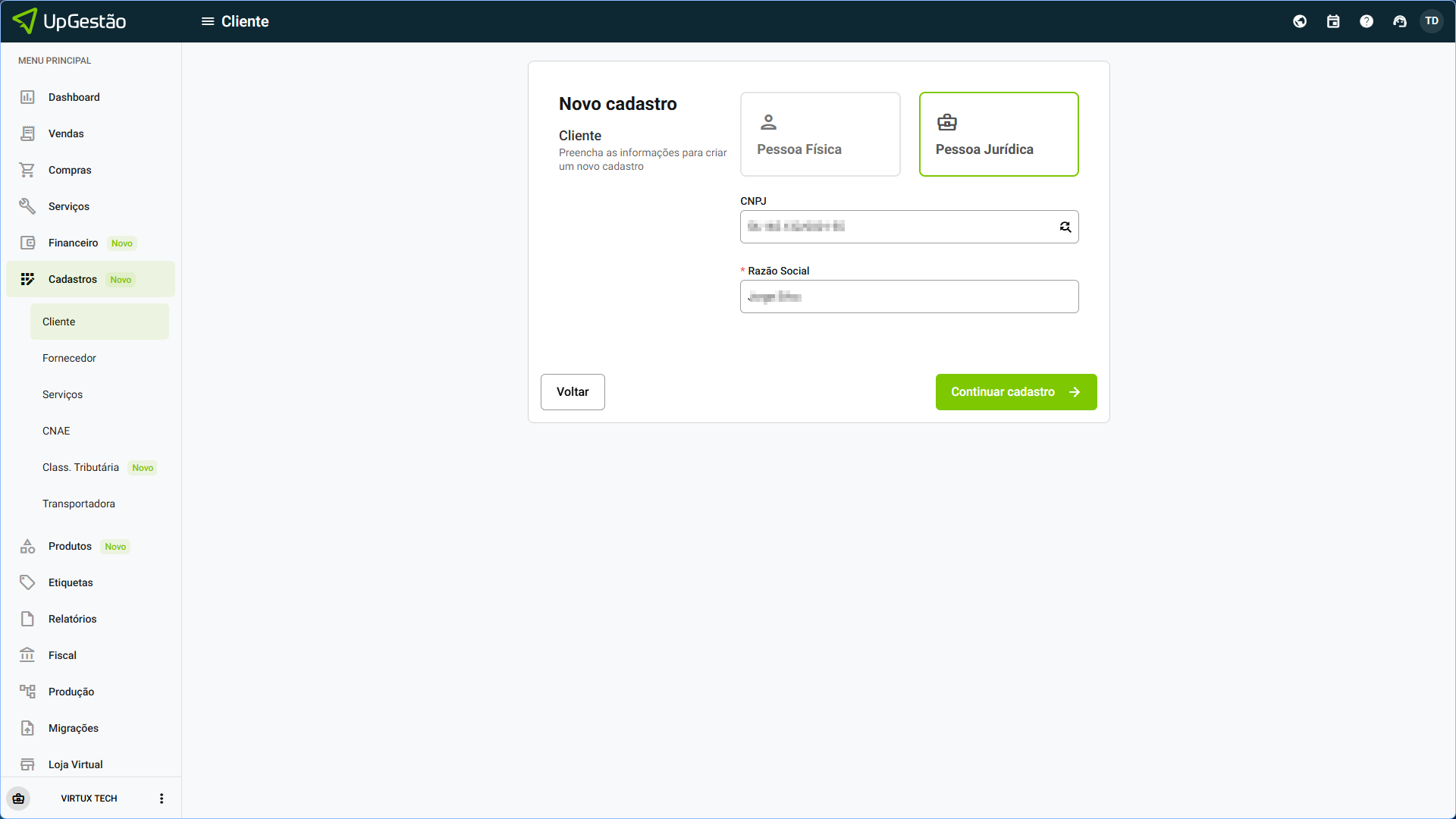Open the calendar icon in header
The image size is (1456, 819).
click(x=1333, y=21)
